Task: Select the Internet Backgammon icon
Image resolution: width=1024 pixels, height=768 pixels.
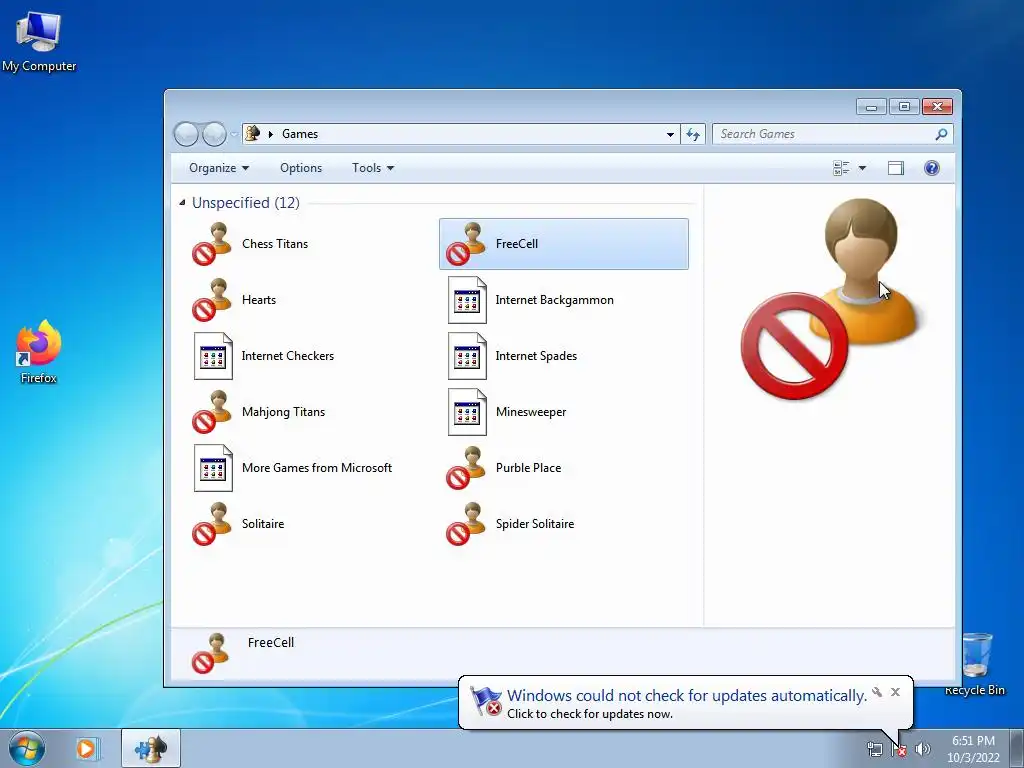Action: [x=467, y=300]
